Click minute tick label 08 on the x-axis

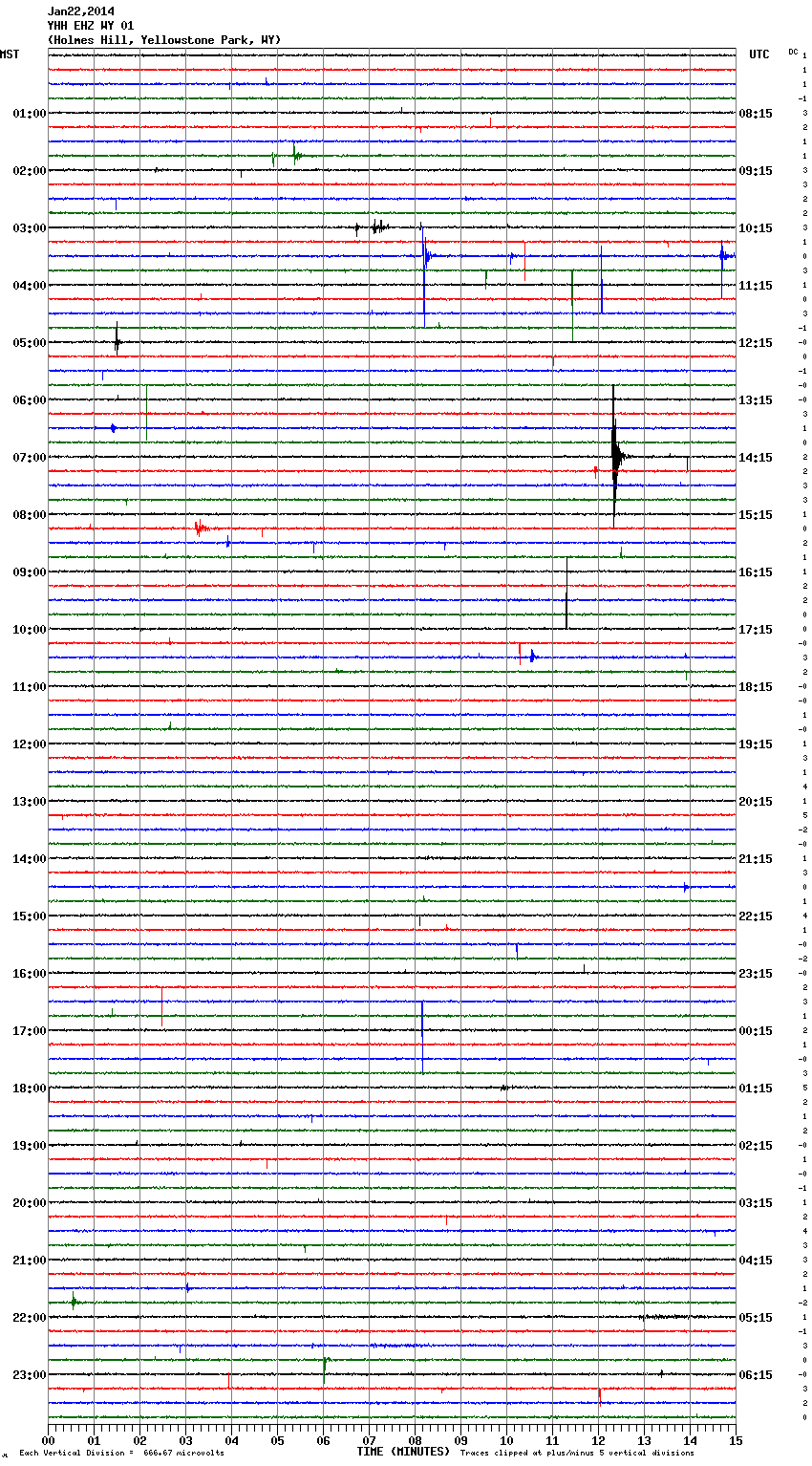[x=415, y=1441]
